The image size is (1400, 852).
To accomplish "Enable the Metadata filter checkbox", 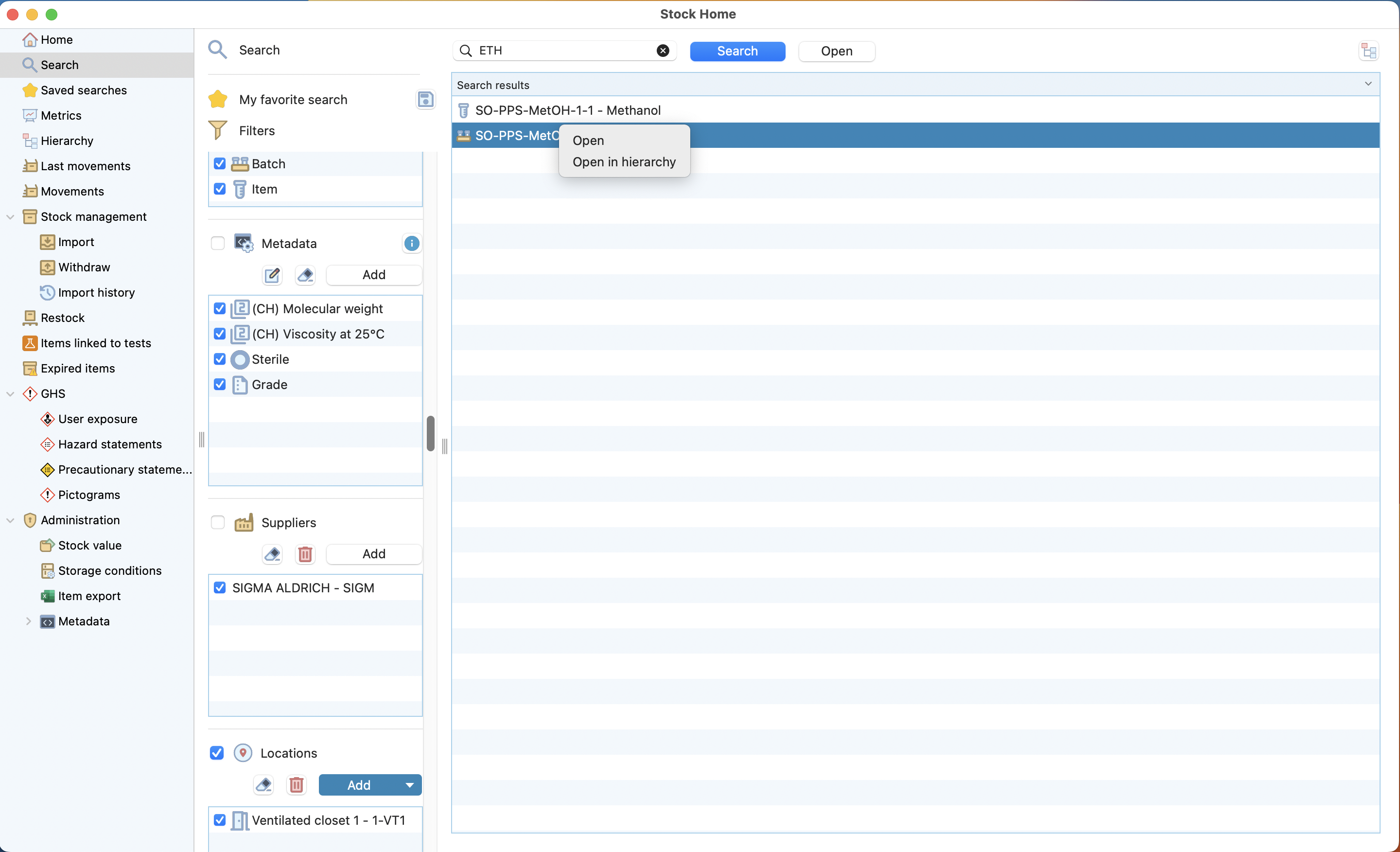I will pyautogui.click(x=218, y=243).
